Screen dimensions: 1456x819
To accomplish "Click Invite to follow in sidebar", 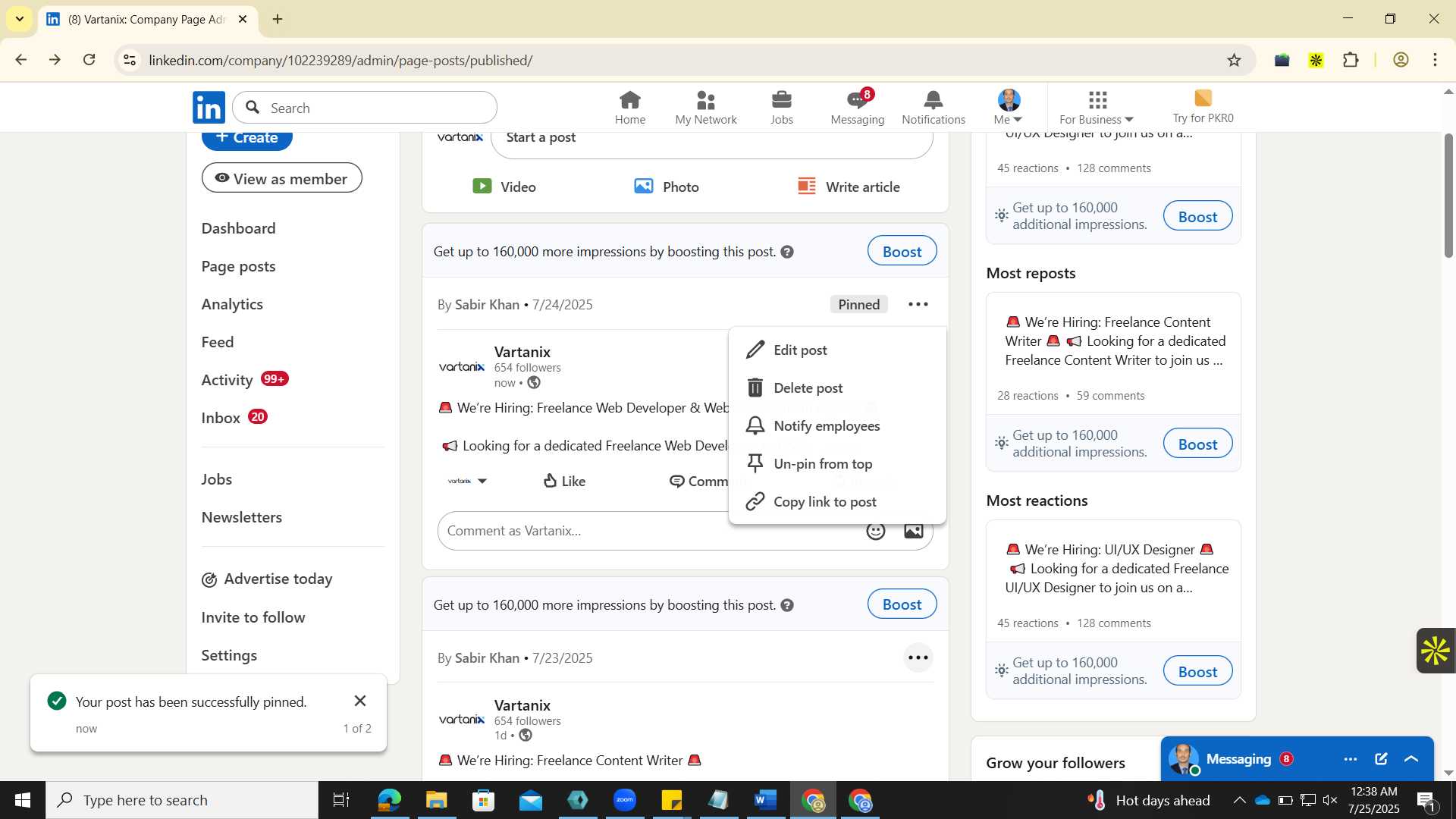I will [x=253, y=617].
